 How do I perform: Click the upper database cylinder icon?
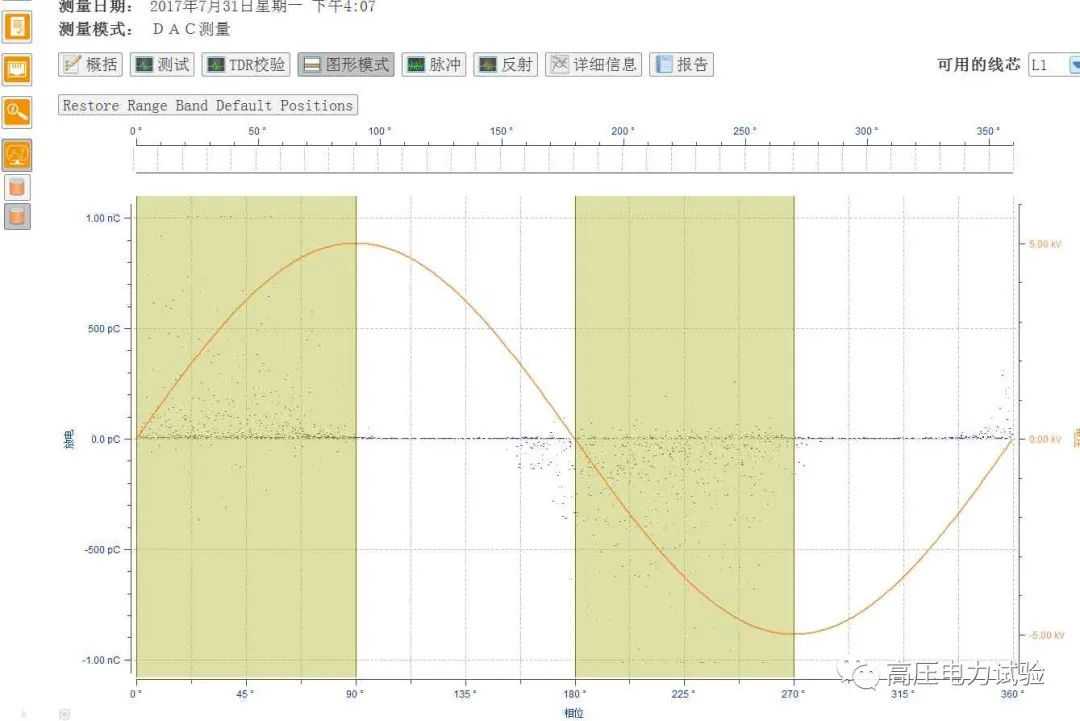click(17, 187)
